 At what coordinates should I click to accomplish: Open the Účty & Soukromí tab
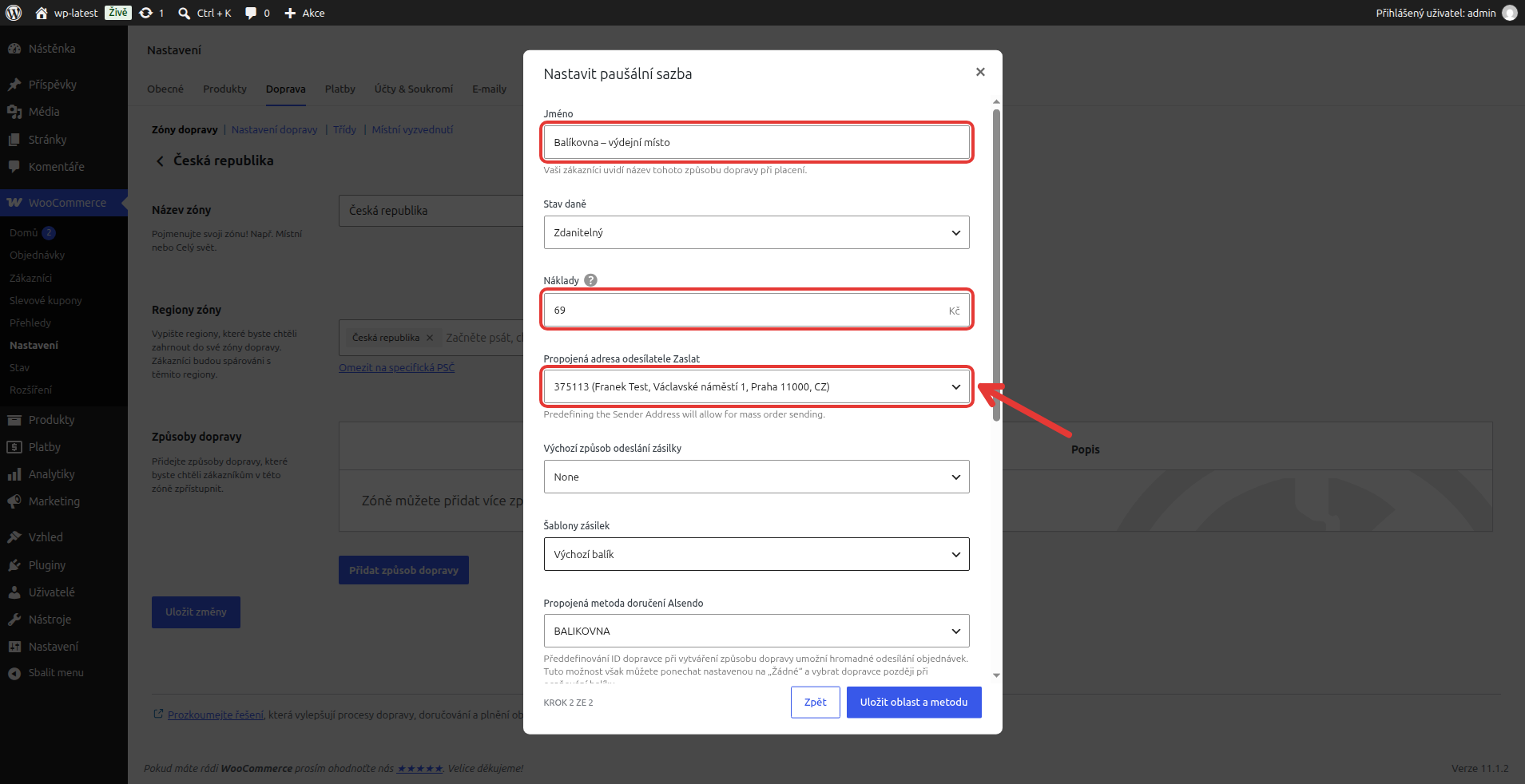[414, 89]
